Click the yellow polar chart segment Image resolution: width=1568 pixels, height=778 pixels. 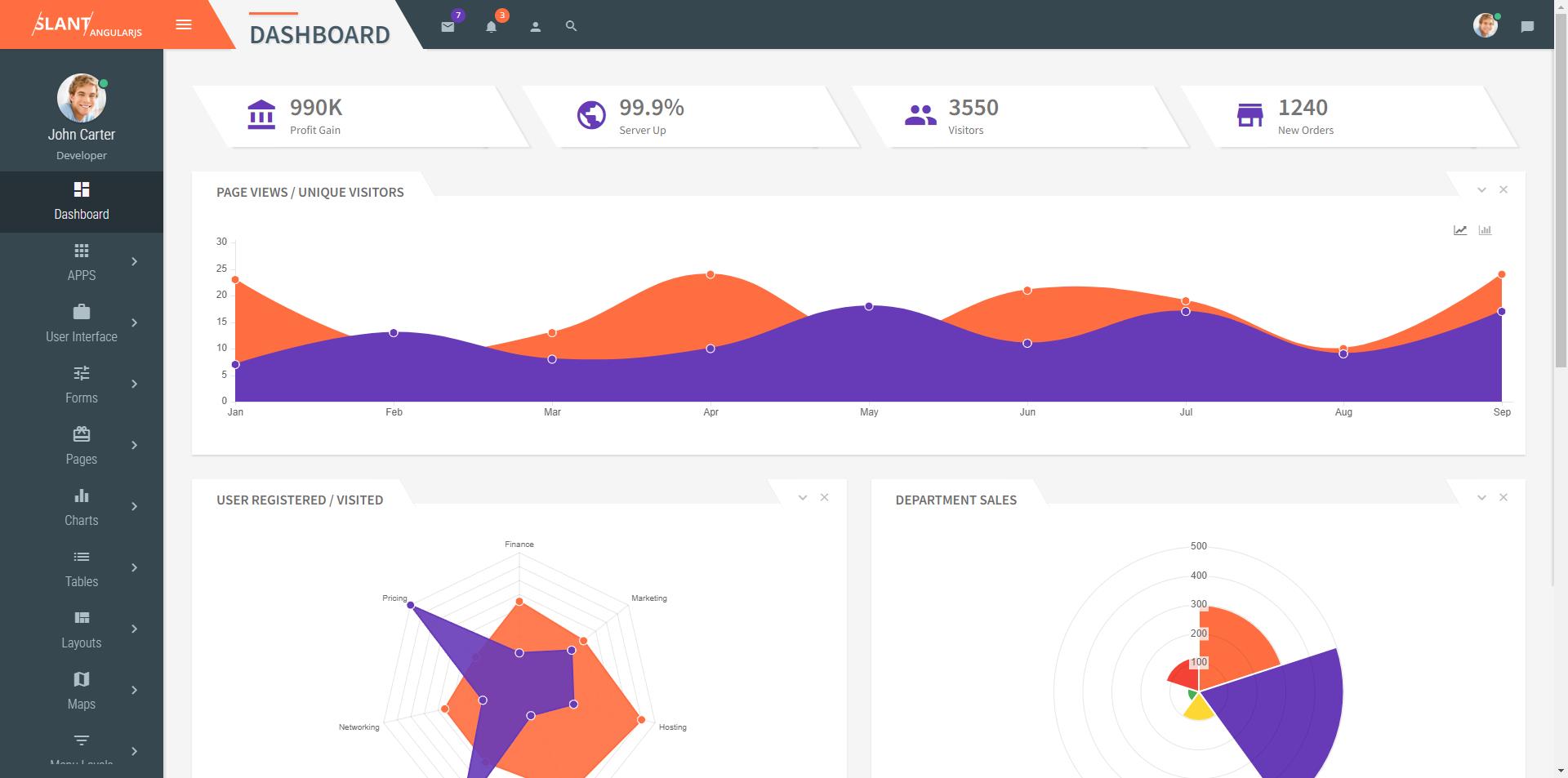tap(1199, 709)
